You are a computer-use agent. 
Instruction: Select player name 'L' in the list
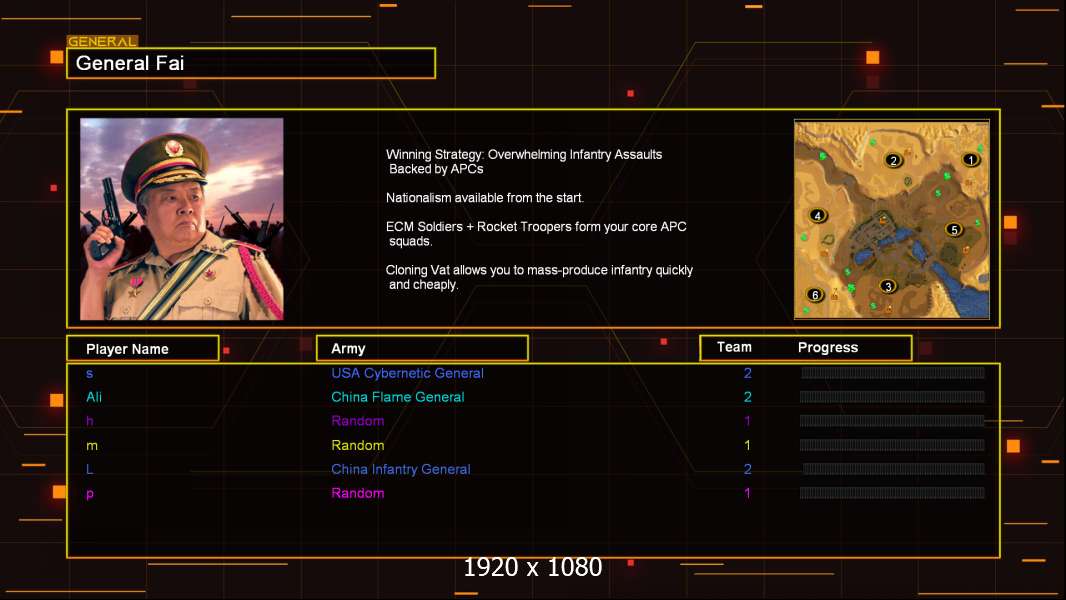click(90, 469)
